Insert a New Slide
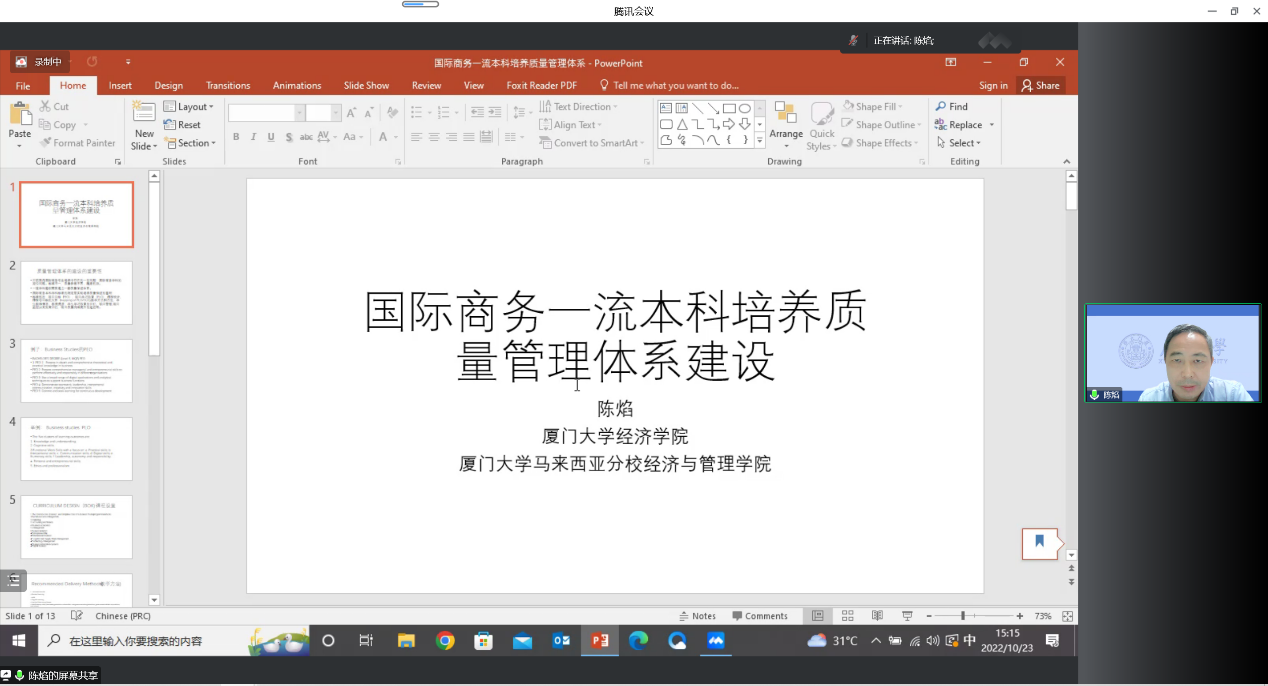 144,113
